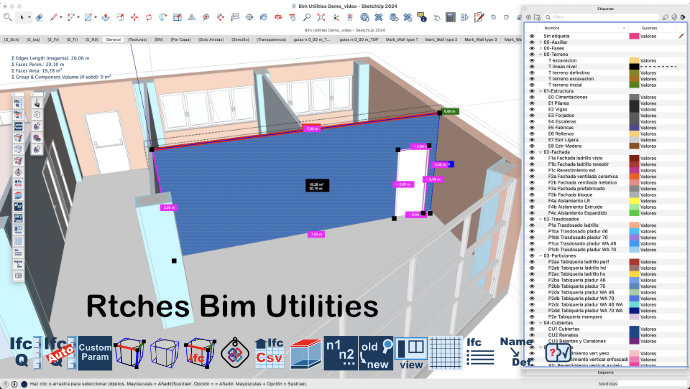Image resolution: width=690 pixels, height=389 pixels.
Task: Click the Zoom Extents toolbar icon
Action: (321, 17)
